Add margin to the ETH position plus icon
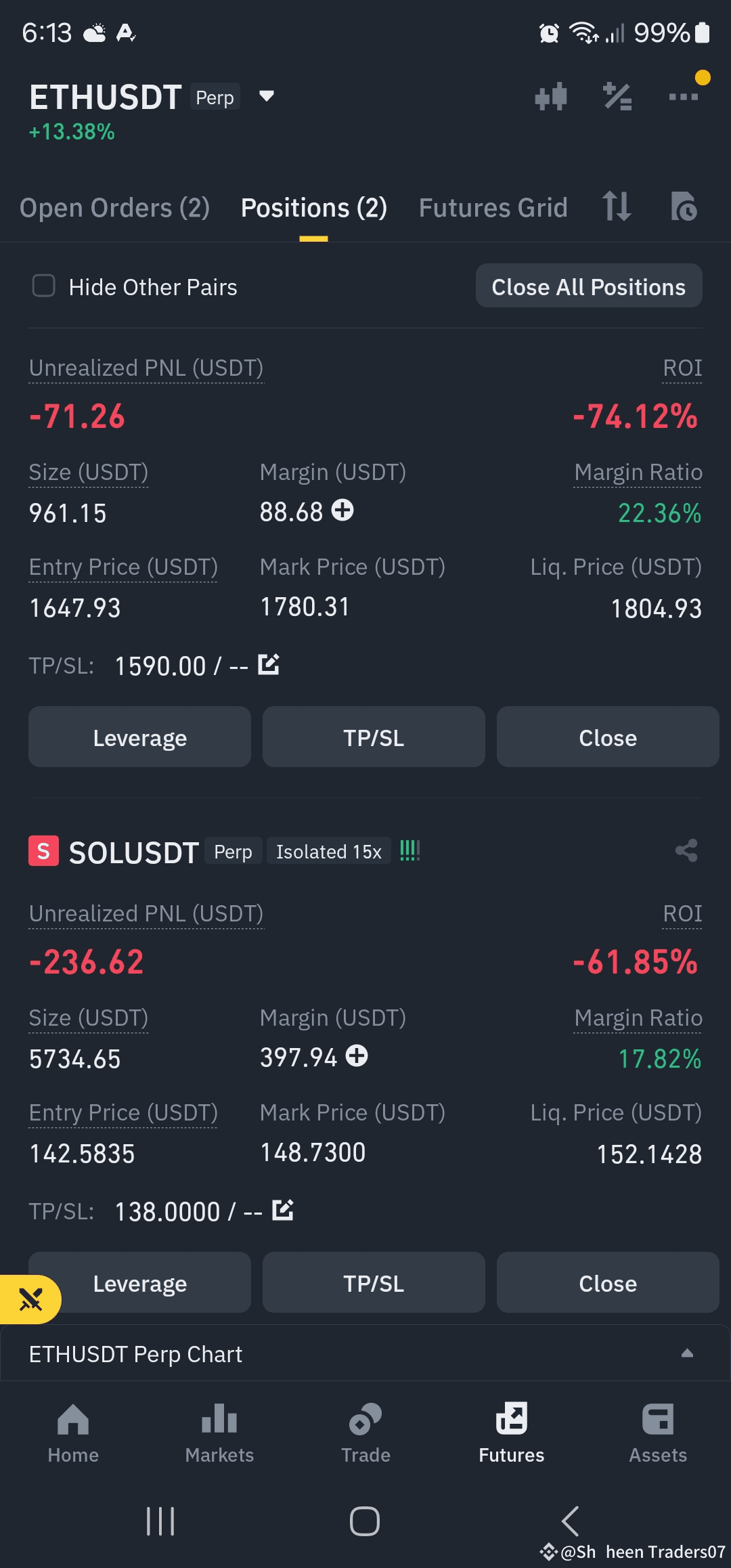 click(x=342, y=510)
